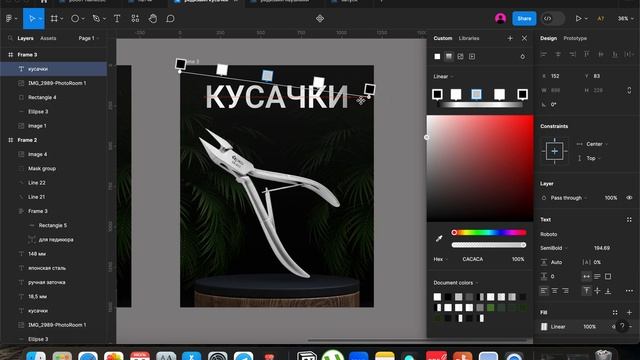Toggle layer visibility eye icon
Screen dimensions: 640x360
[x=629, y=198]
